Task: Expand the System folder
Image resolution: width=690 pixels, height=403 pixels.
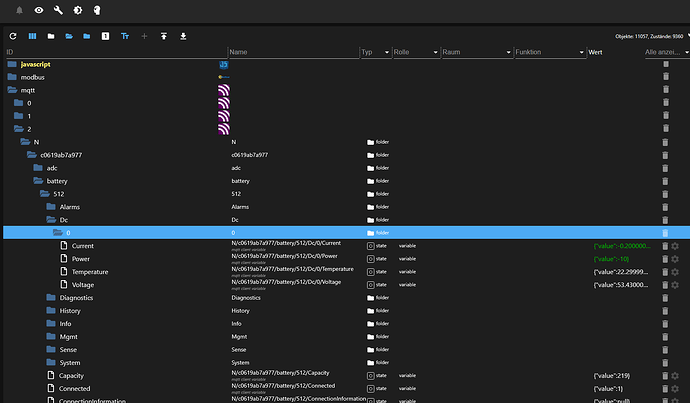Action: coord(51,363)
